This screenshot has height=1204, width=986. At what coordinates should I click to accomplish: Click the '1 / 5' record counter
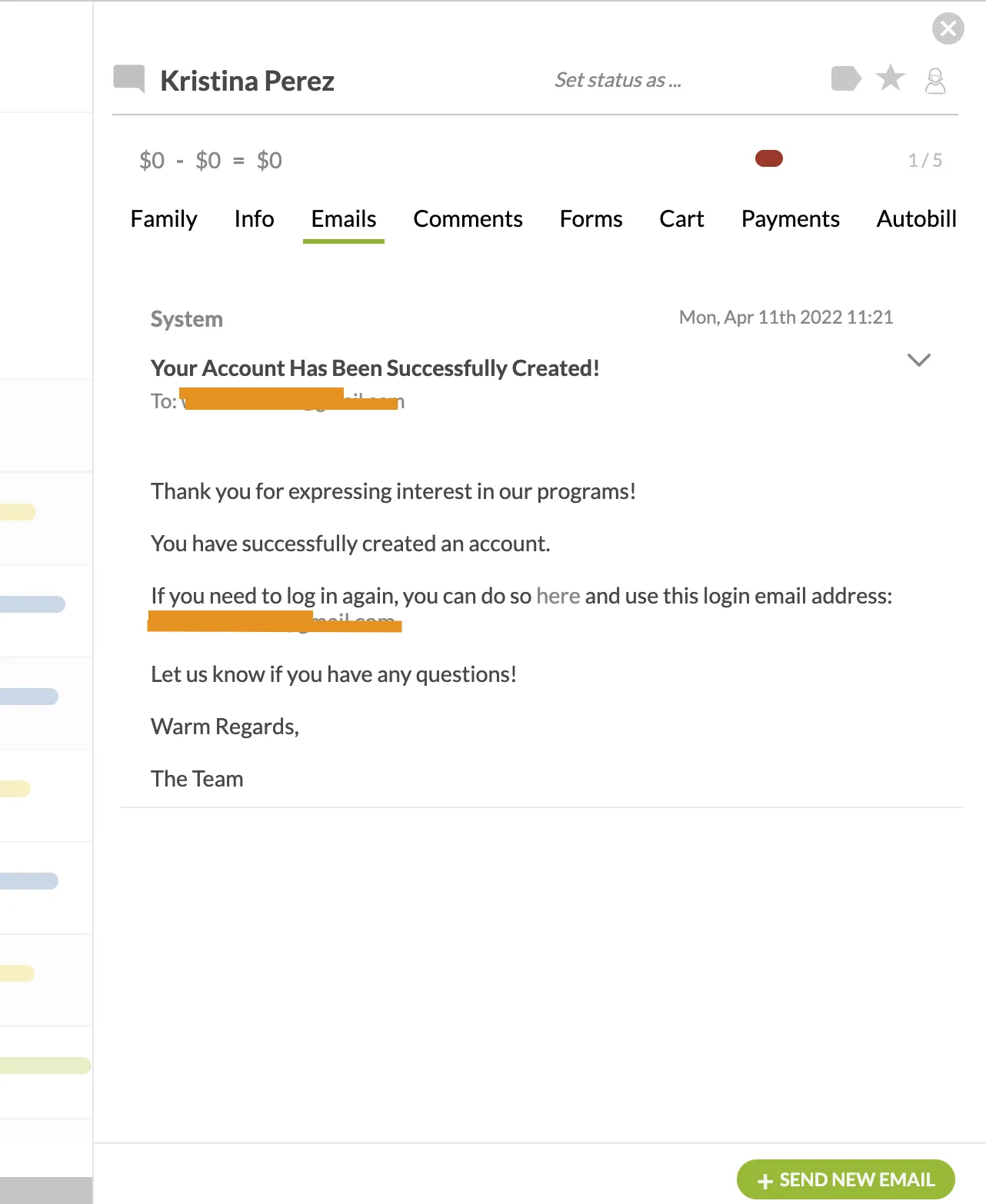click(x=924, y=160)
